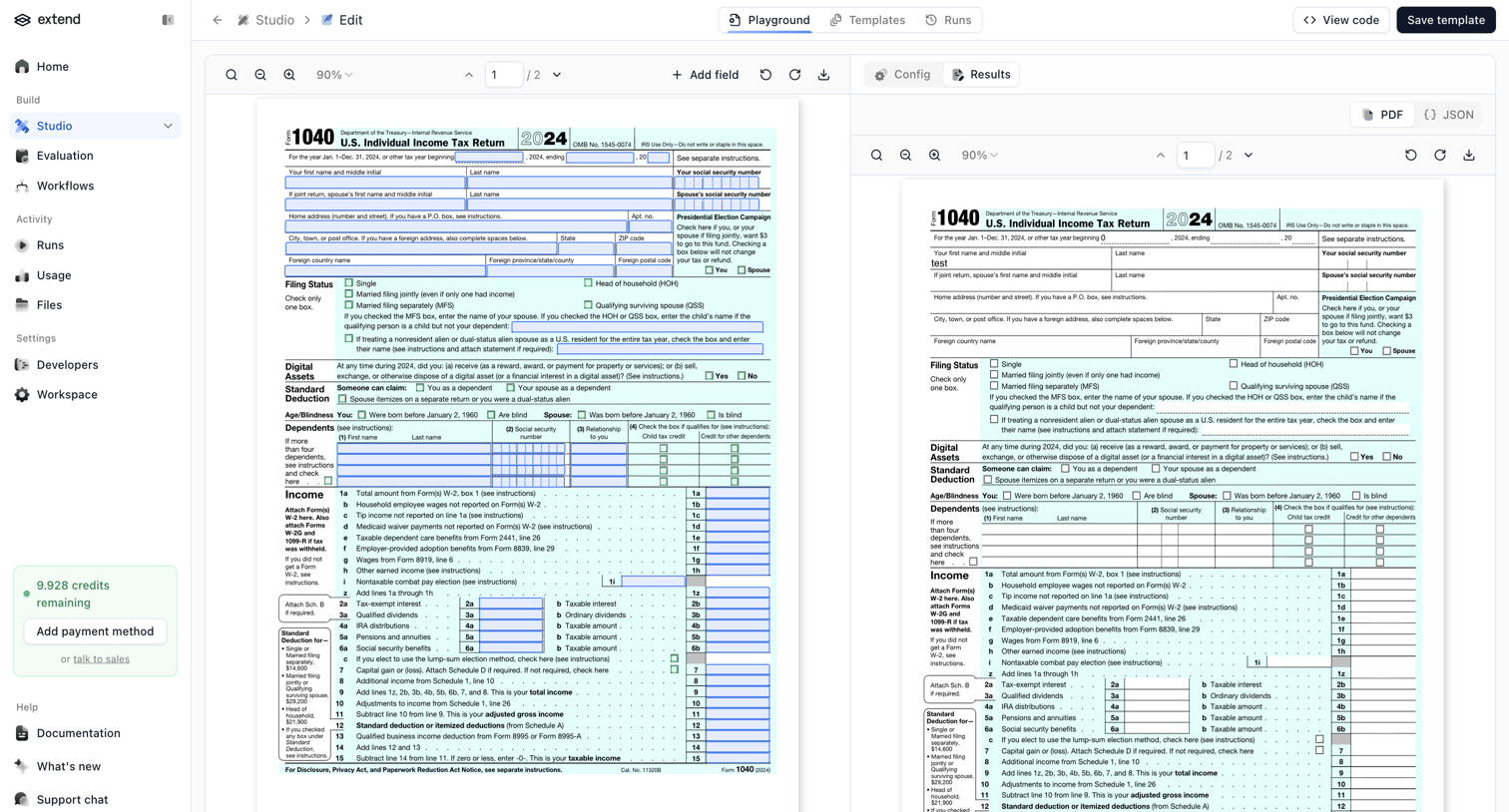Go to next page in Results viewer
The image size is (1509, 812).
pos(1249,156)
